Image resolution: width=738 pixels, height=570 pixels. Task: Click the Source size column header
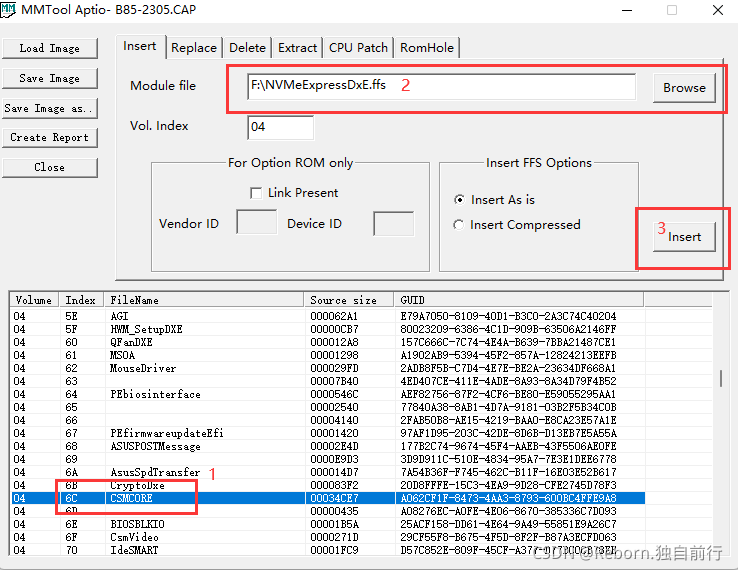[x=349, y=300]
